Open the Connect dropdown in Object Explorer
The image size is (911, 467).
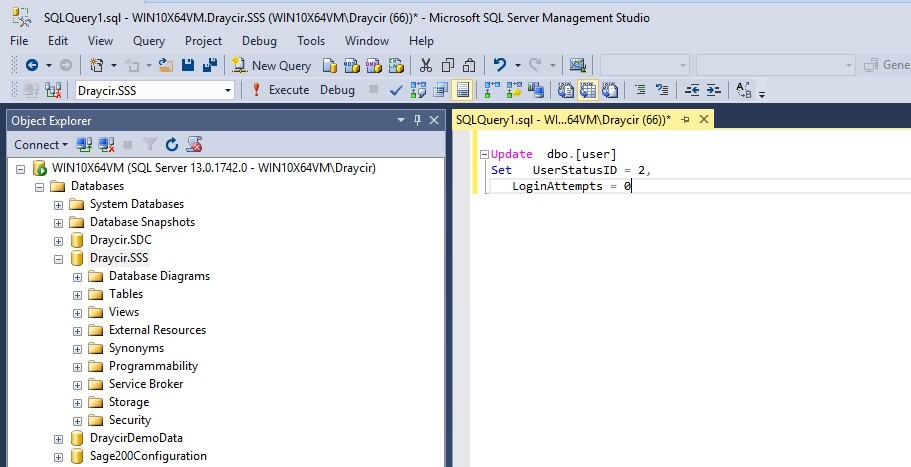pyautogui.click(x=41, y=145)
